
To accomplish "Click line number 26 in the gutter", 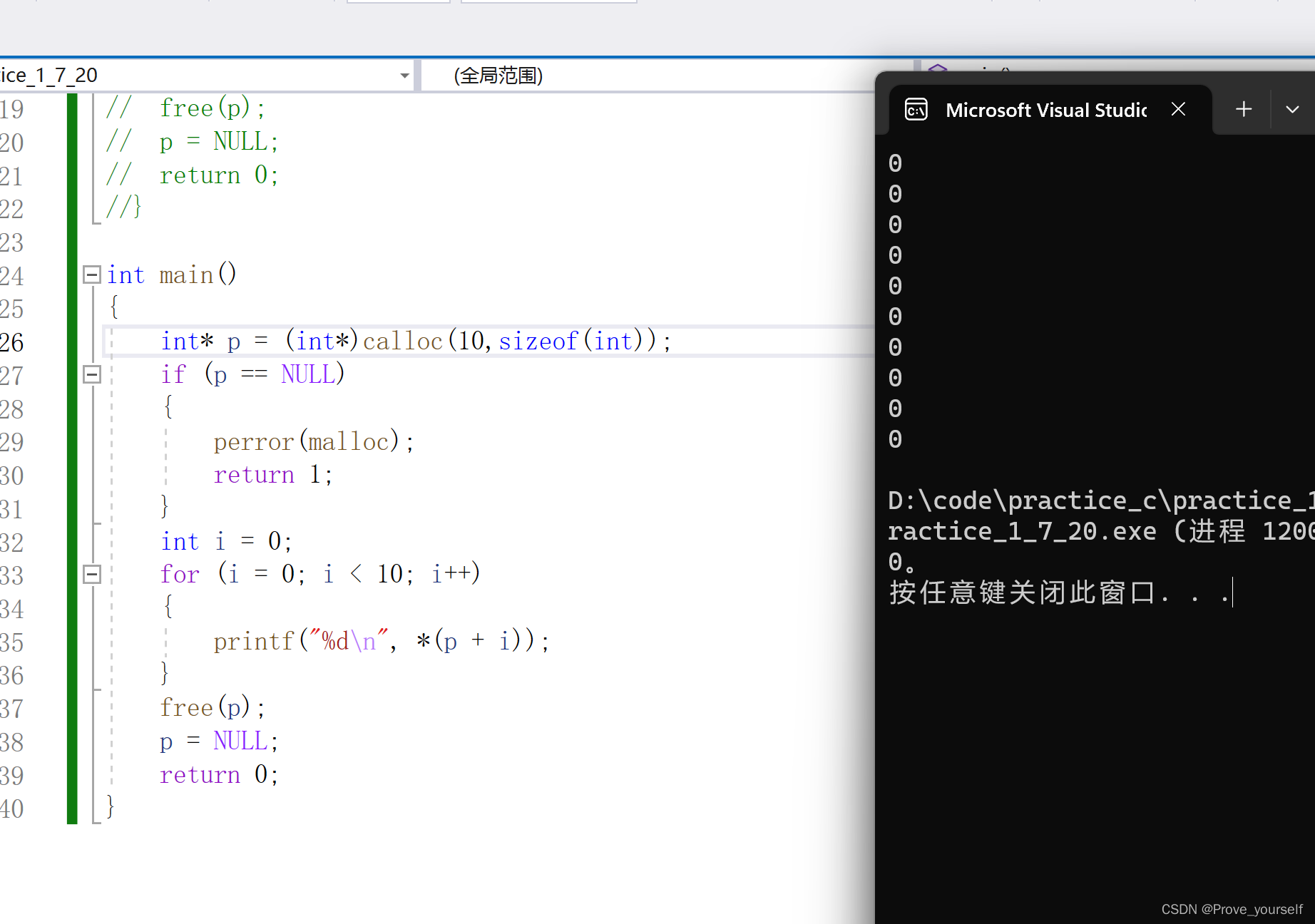I will tap(12, 342).
